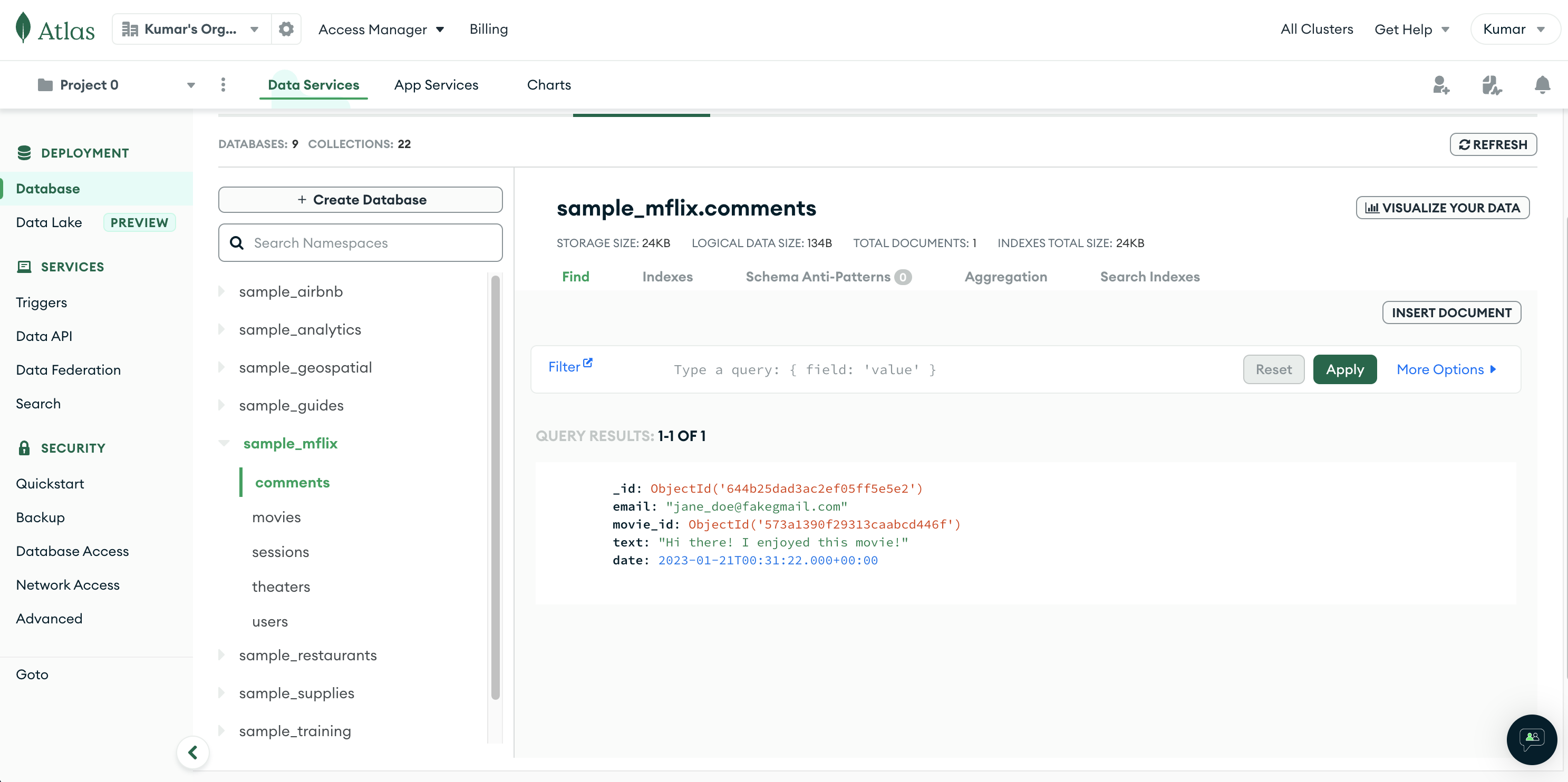Click the Atlas leaf logo

click(23, 28)
